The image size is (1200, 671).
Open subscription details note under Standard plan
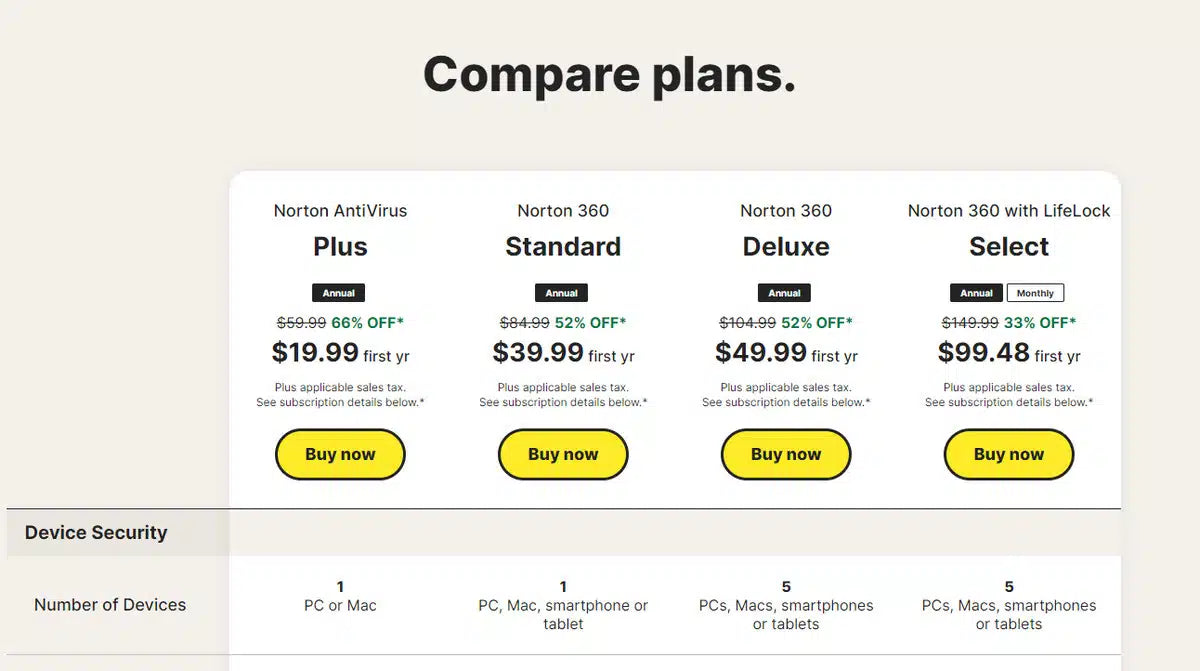coord(563,402)
